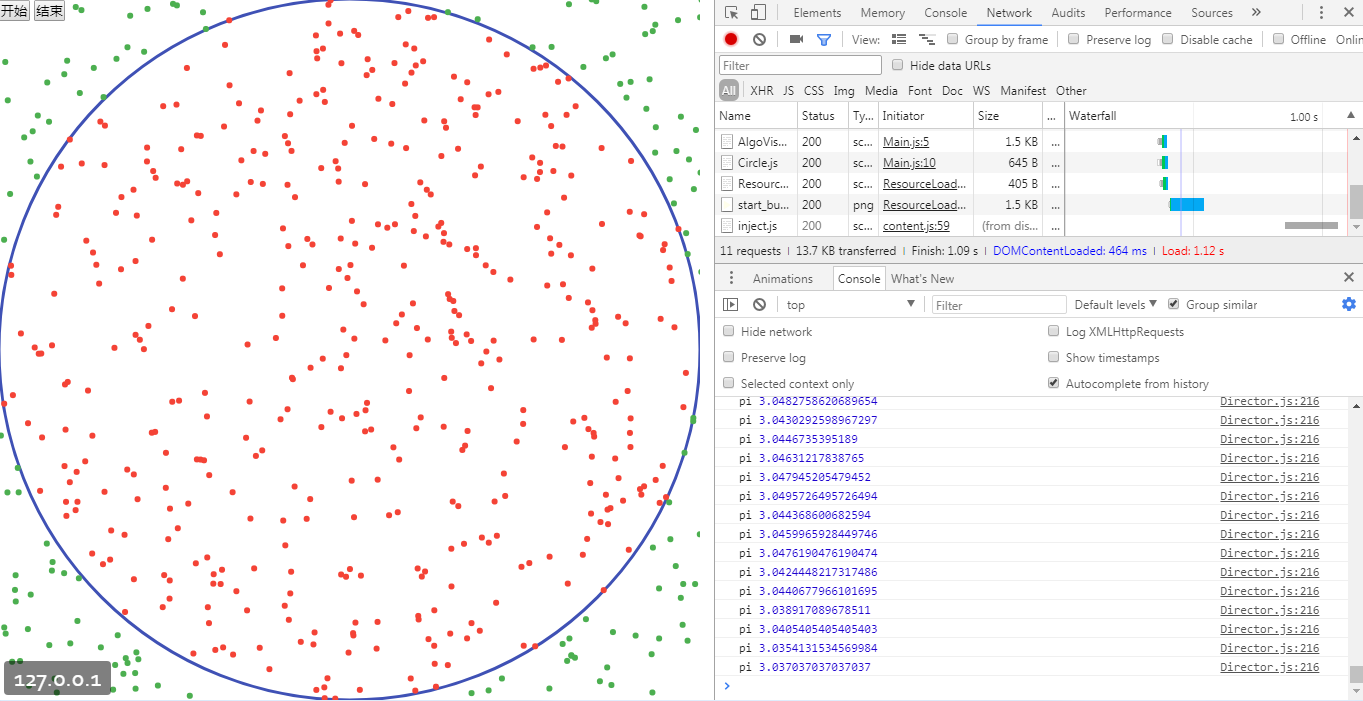Open the What's New drawer tab
The image size is (1363, 701).
(922, 278)
